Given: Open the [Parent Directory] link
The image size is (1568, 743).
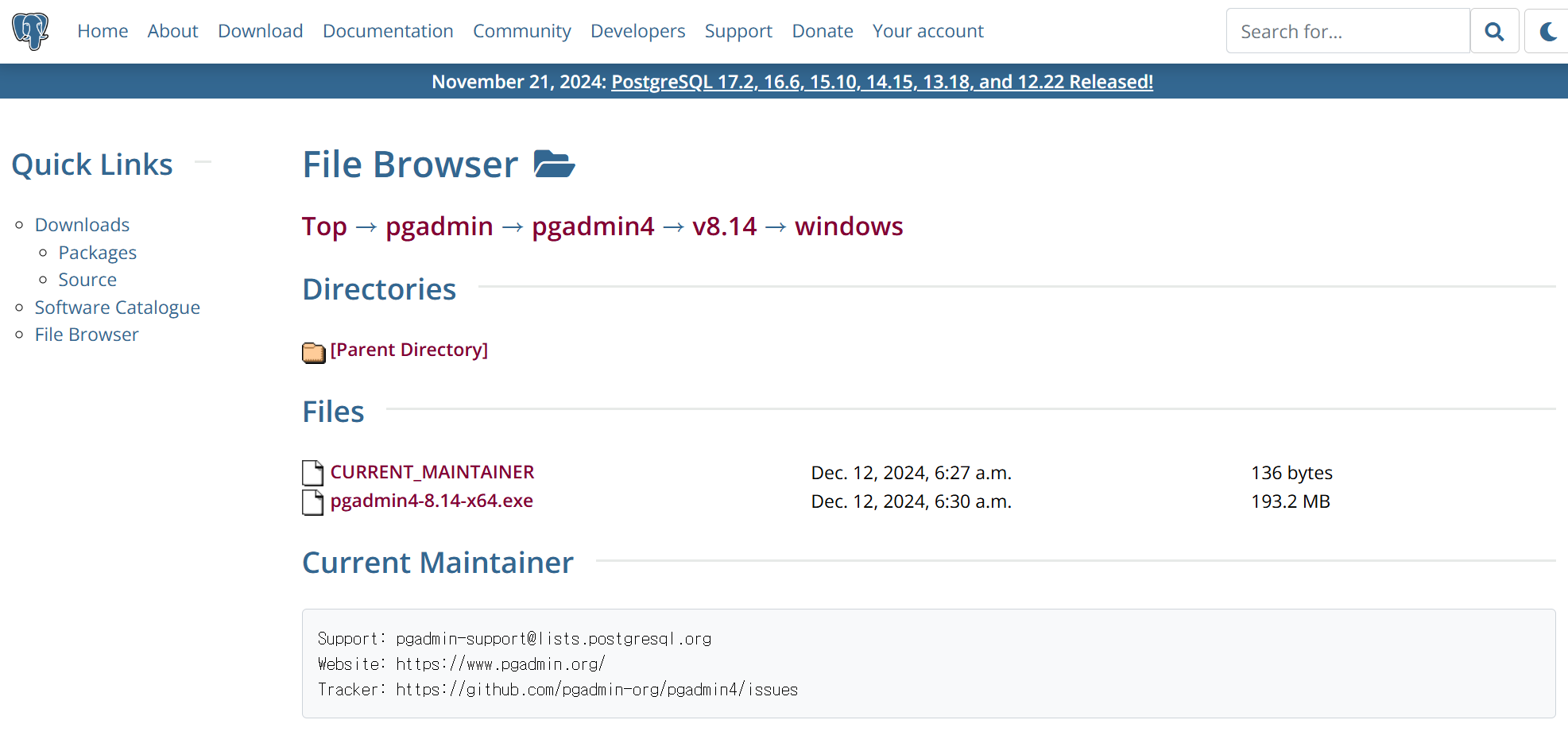Looking at the screenshot, I should tap(409, 350).
